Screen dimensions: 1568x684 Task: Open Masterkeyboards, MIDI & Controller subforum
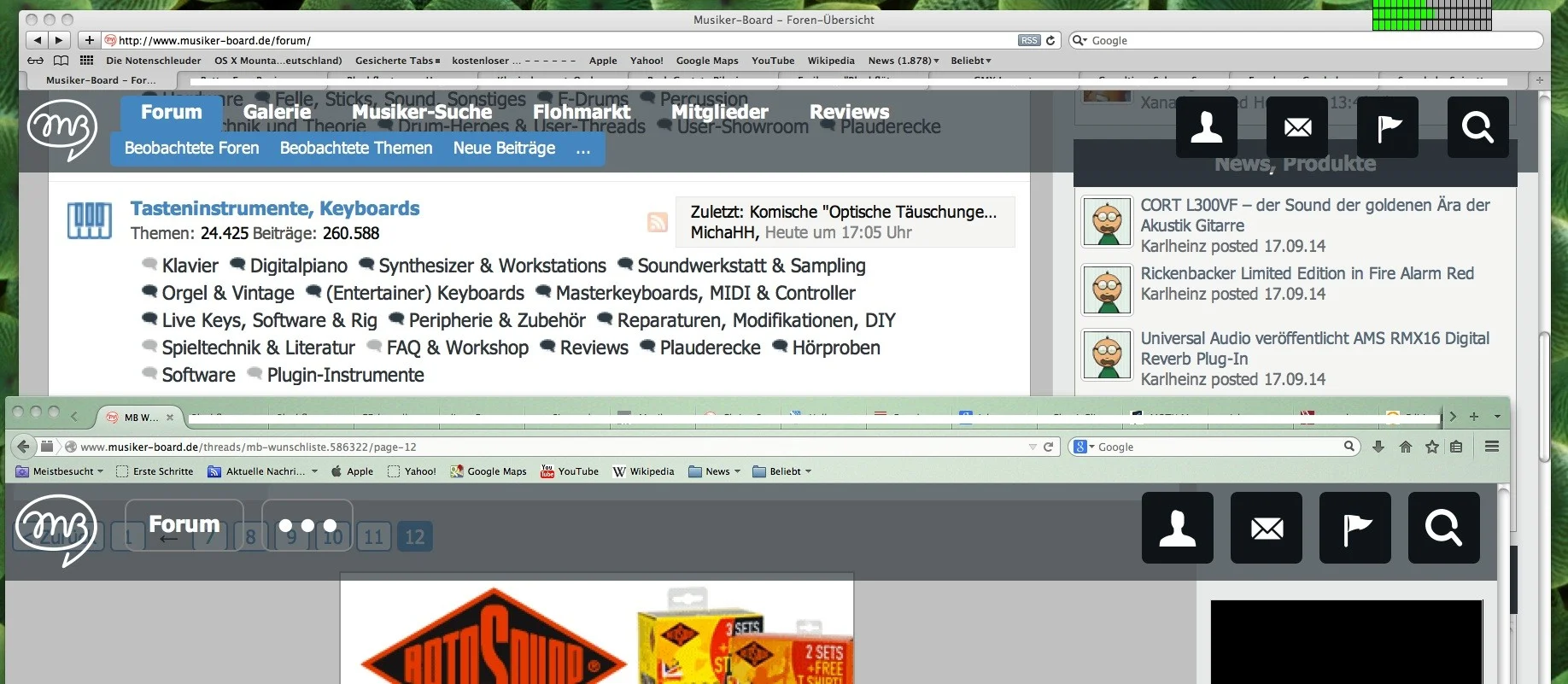point(705,293)
